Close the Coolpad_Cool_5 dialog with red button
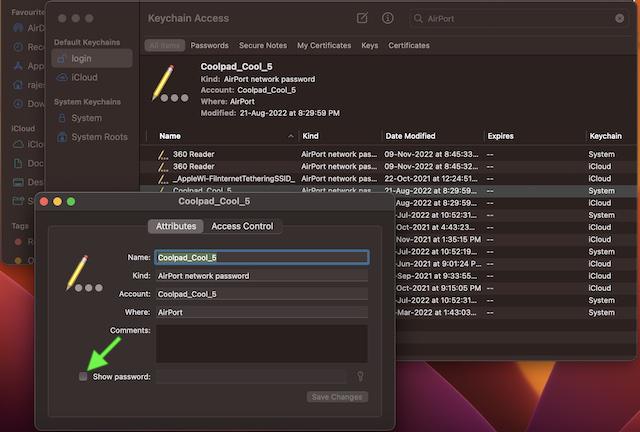The height and width of the screenshot is (432, 640). click(44, 201)
